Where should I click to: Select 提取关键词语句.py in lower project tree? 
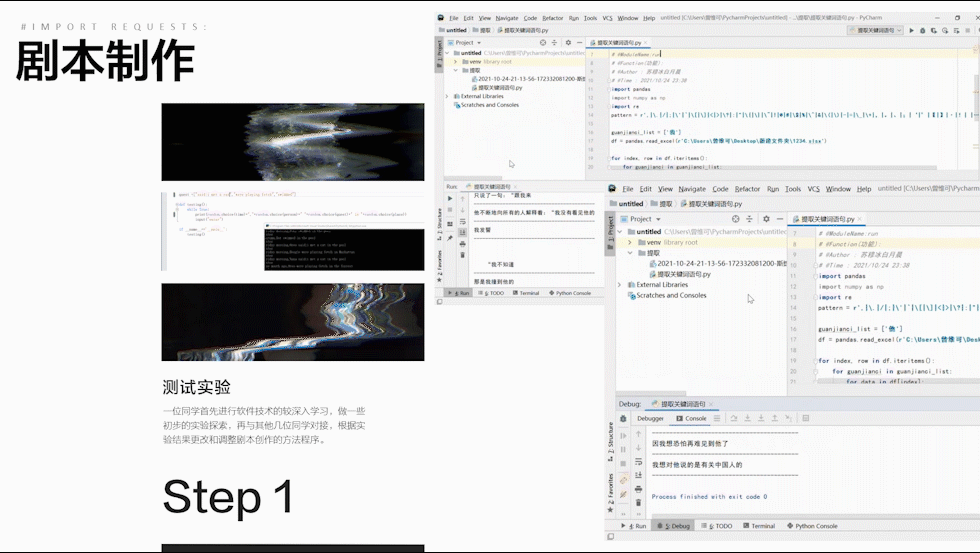[x=683, y=274]
